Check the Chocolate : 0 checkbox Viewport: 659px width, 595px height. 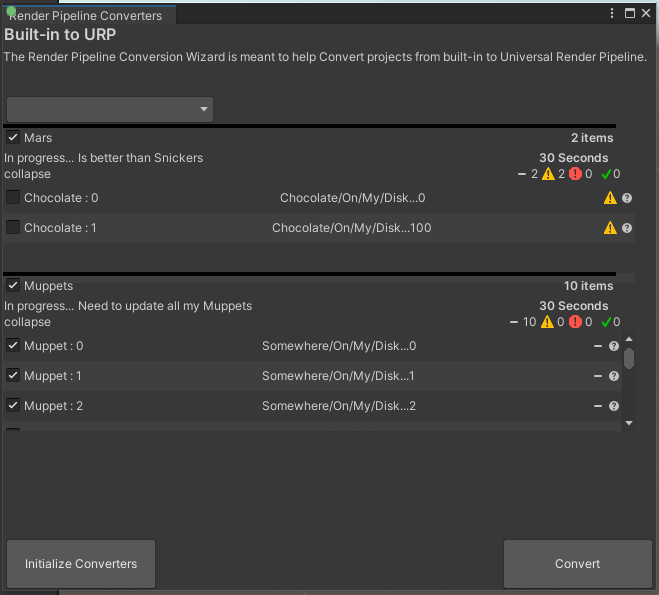13,197
